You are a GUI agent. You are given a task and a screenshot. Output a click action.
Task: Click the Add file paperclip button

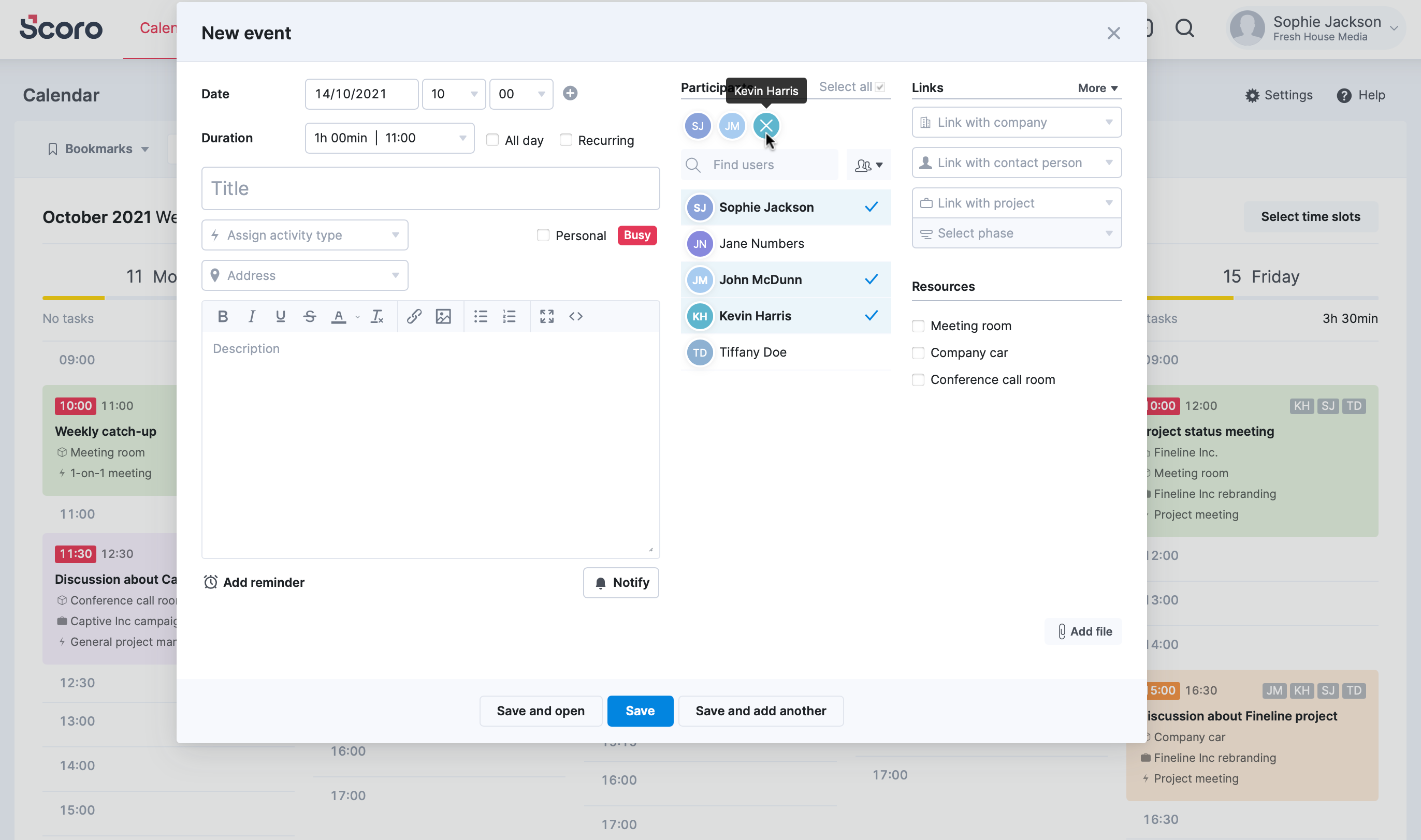click(x=1083, y=632)
